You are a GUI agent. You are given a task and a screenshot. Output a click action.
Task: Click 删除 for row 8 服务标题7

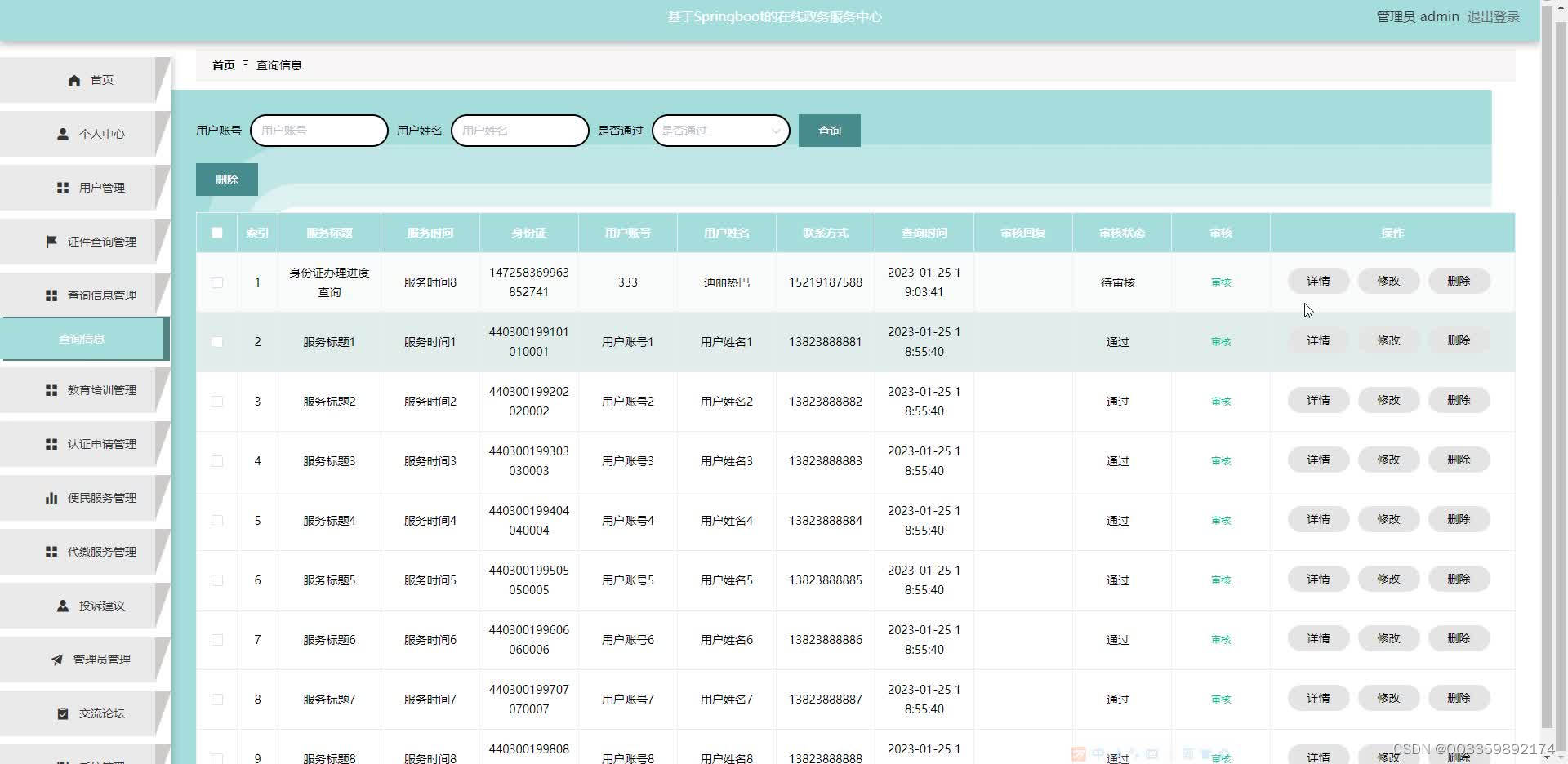(1459, 698)
